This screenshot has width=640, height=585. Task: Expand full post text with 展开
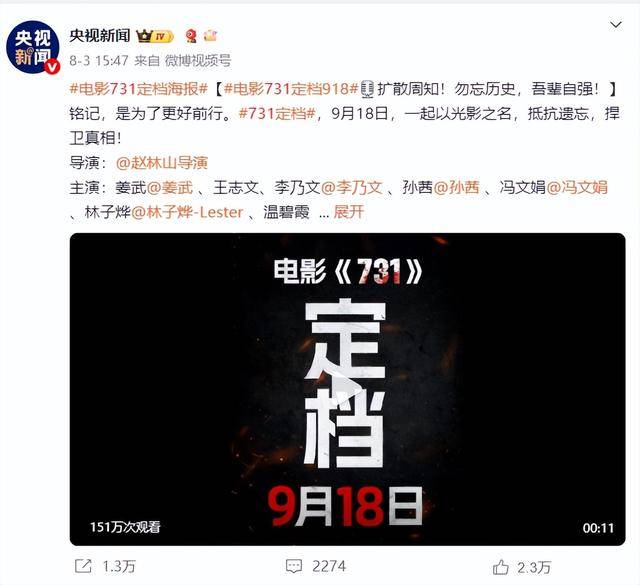[349, 212]
